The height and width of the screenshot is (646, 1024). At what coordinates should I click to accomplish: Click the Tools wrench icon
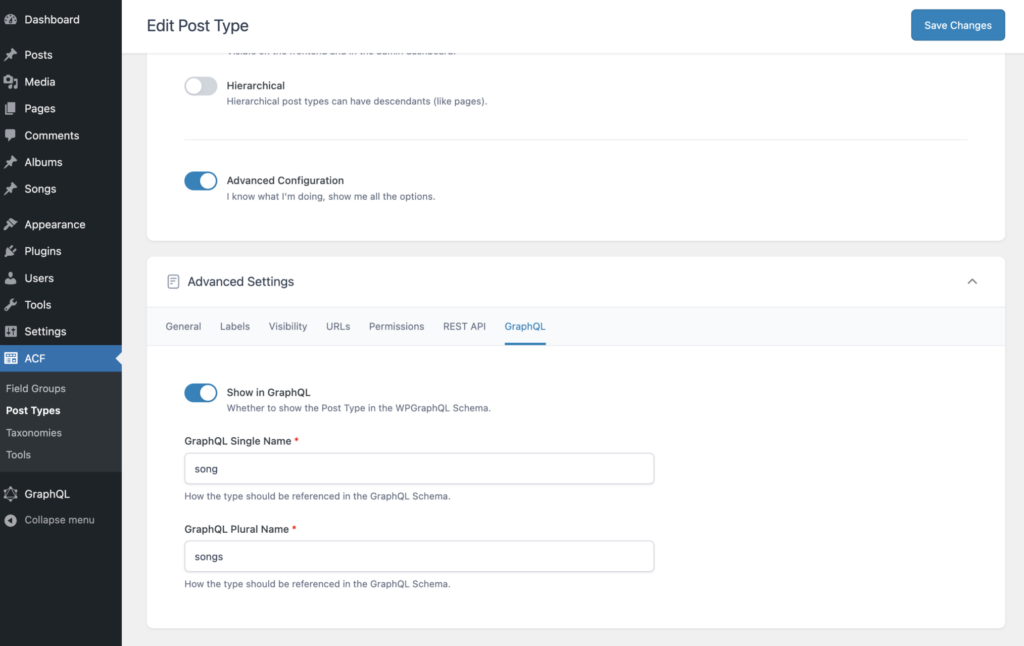point(11,305)
